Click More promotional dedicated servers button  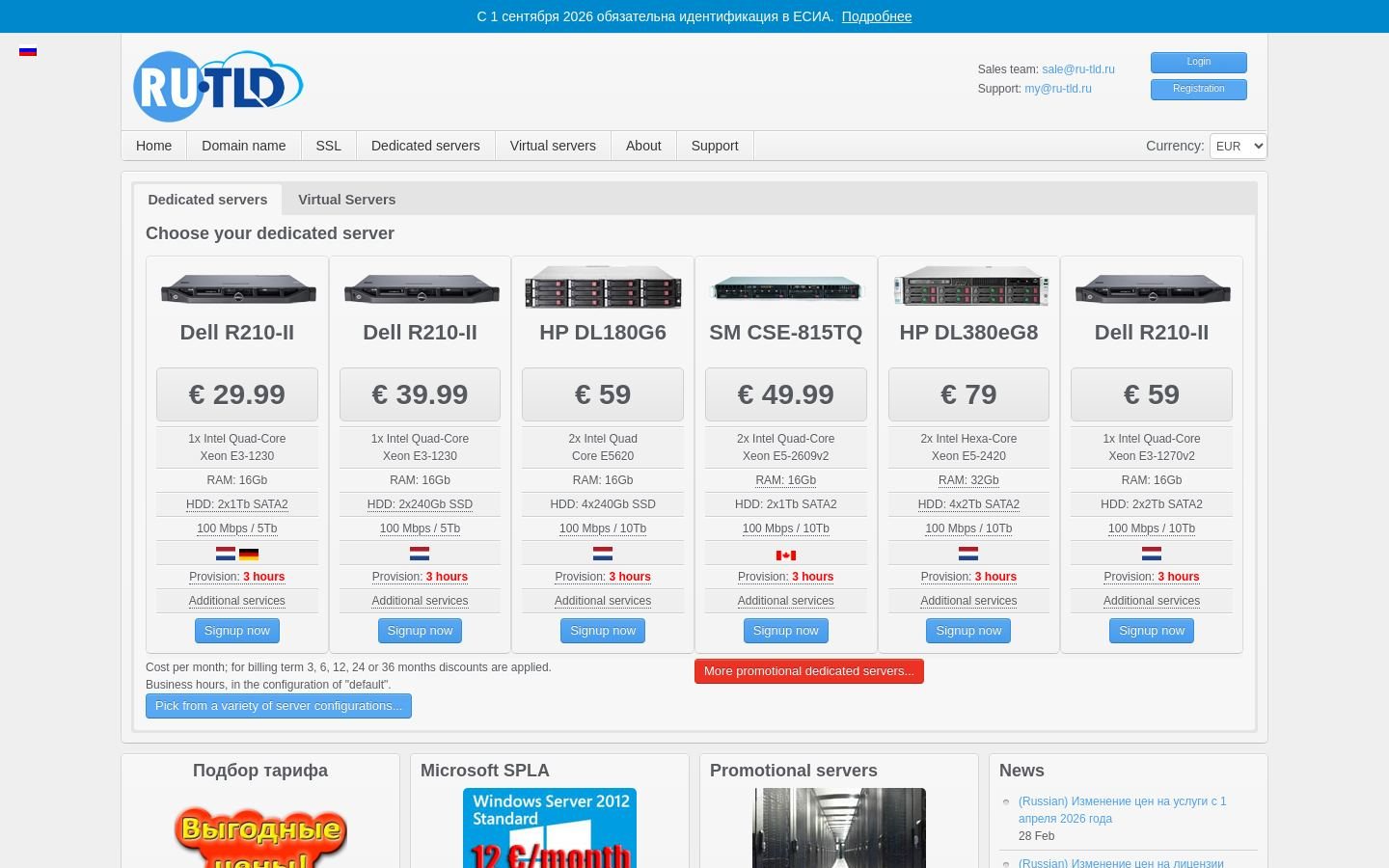[x=809, y=671]
